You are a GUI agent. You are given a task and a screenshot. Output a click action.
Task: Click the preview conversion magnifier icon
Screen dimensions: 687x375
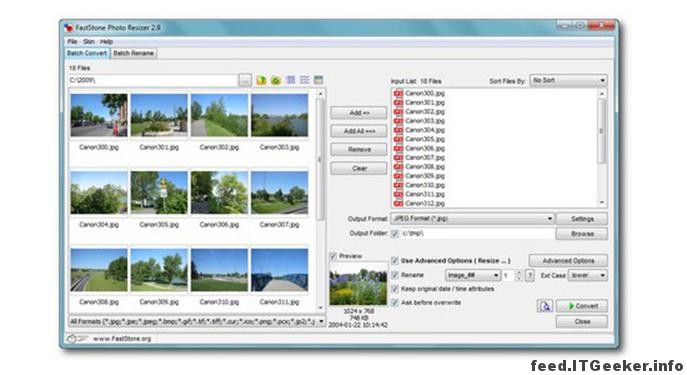point(545,306)
